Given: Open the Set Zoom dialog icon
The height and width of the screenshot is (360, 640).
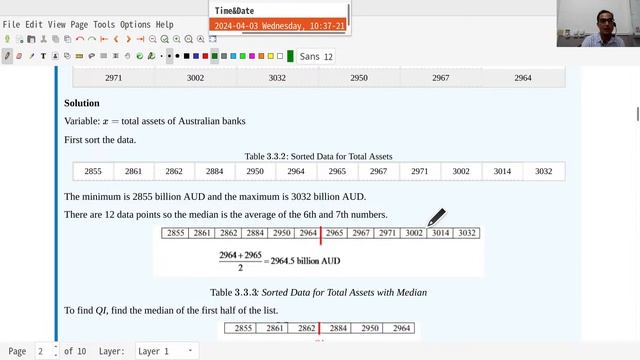Looking at the screenshot, I should [x=201, y=39].
